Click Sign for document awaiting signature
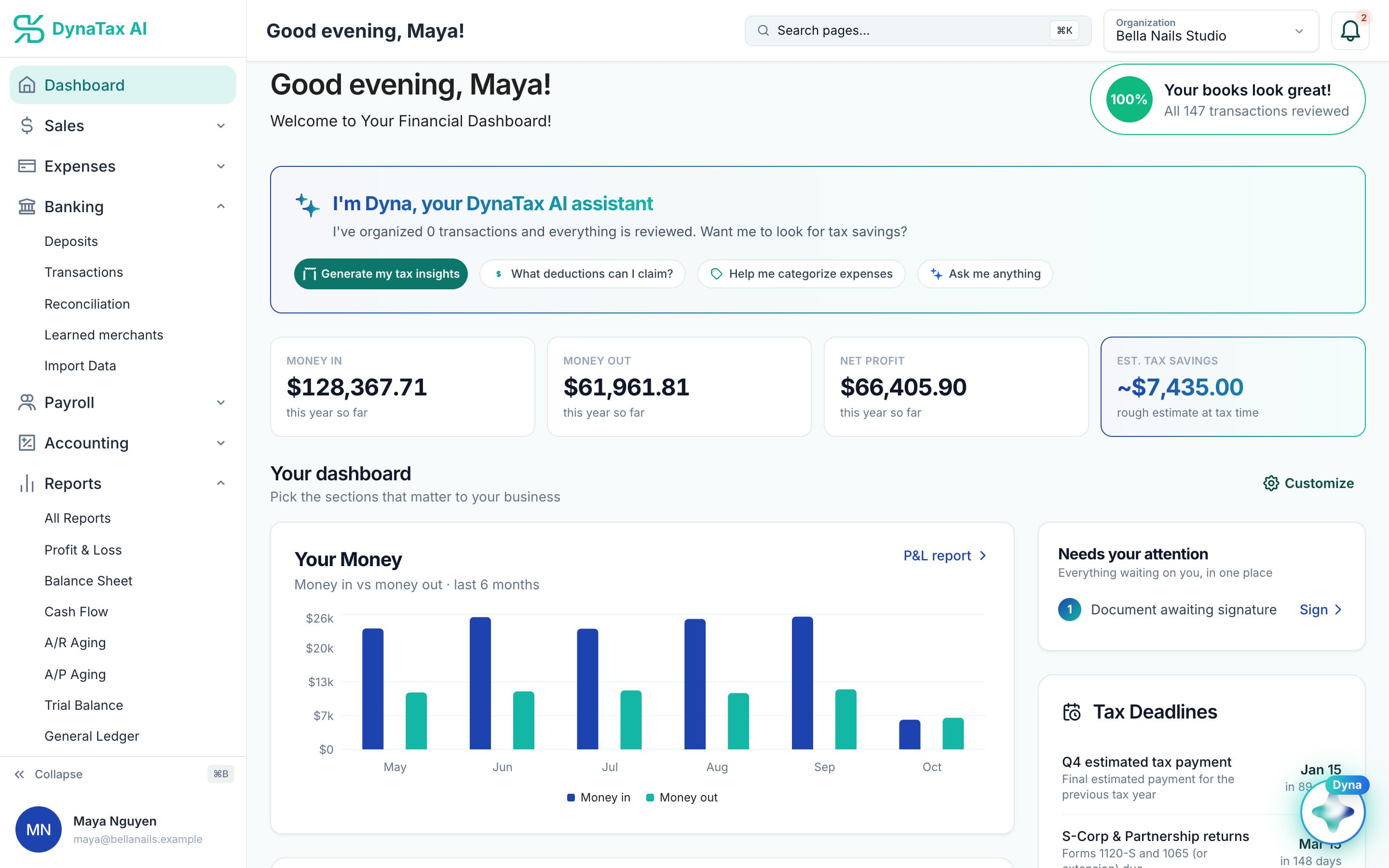Image resolution: width=1389 pixels, height=868 pixels. [x=1321, y=610]
